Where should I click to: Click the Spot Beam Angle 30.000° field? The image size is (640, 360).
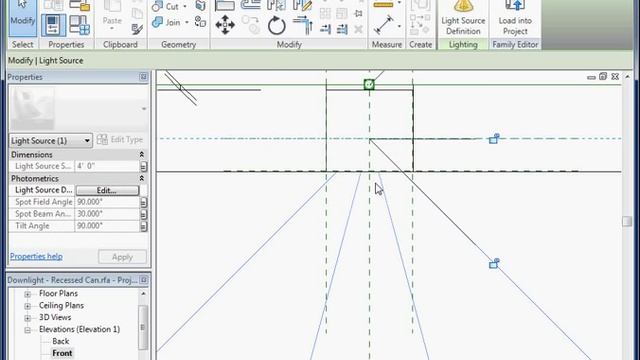click(x=107, y=214)
